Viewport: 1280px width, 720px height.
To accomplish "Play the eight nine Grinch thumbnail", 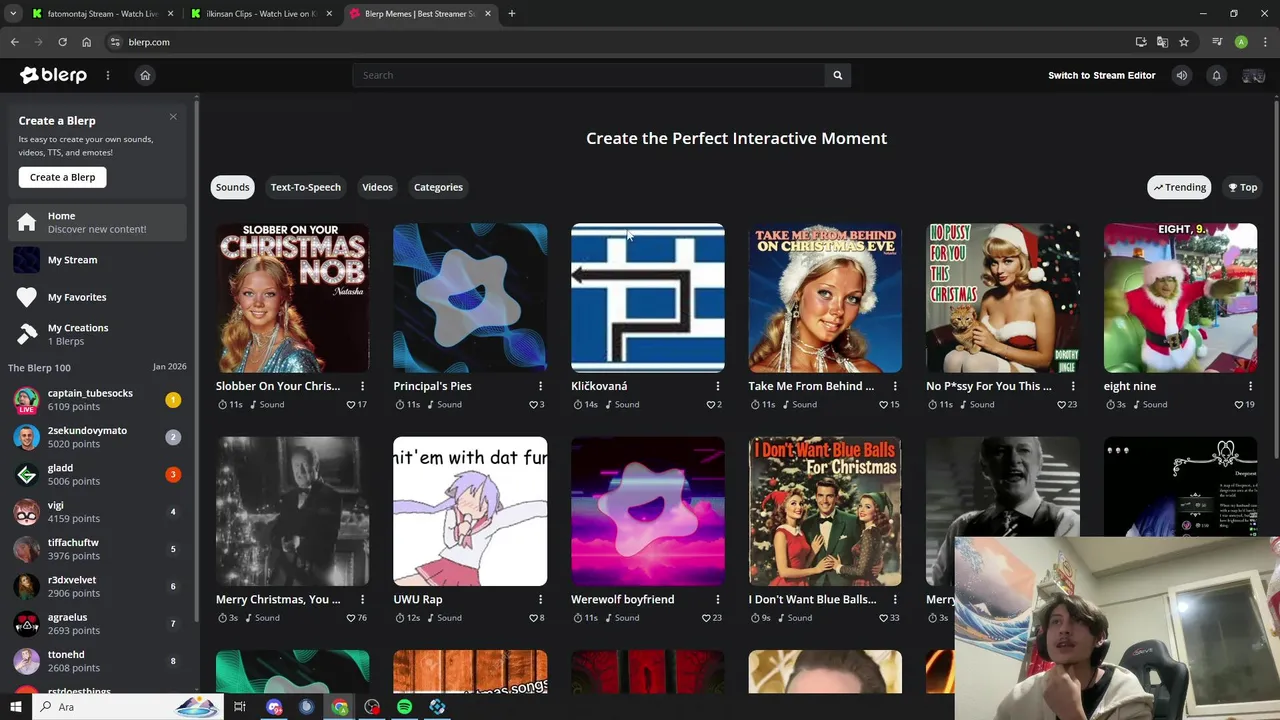I will click(x=1180, y=298).
